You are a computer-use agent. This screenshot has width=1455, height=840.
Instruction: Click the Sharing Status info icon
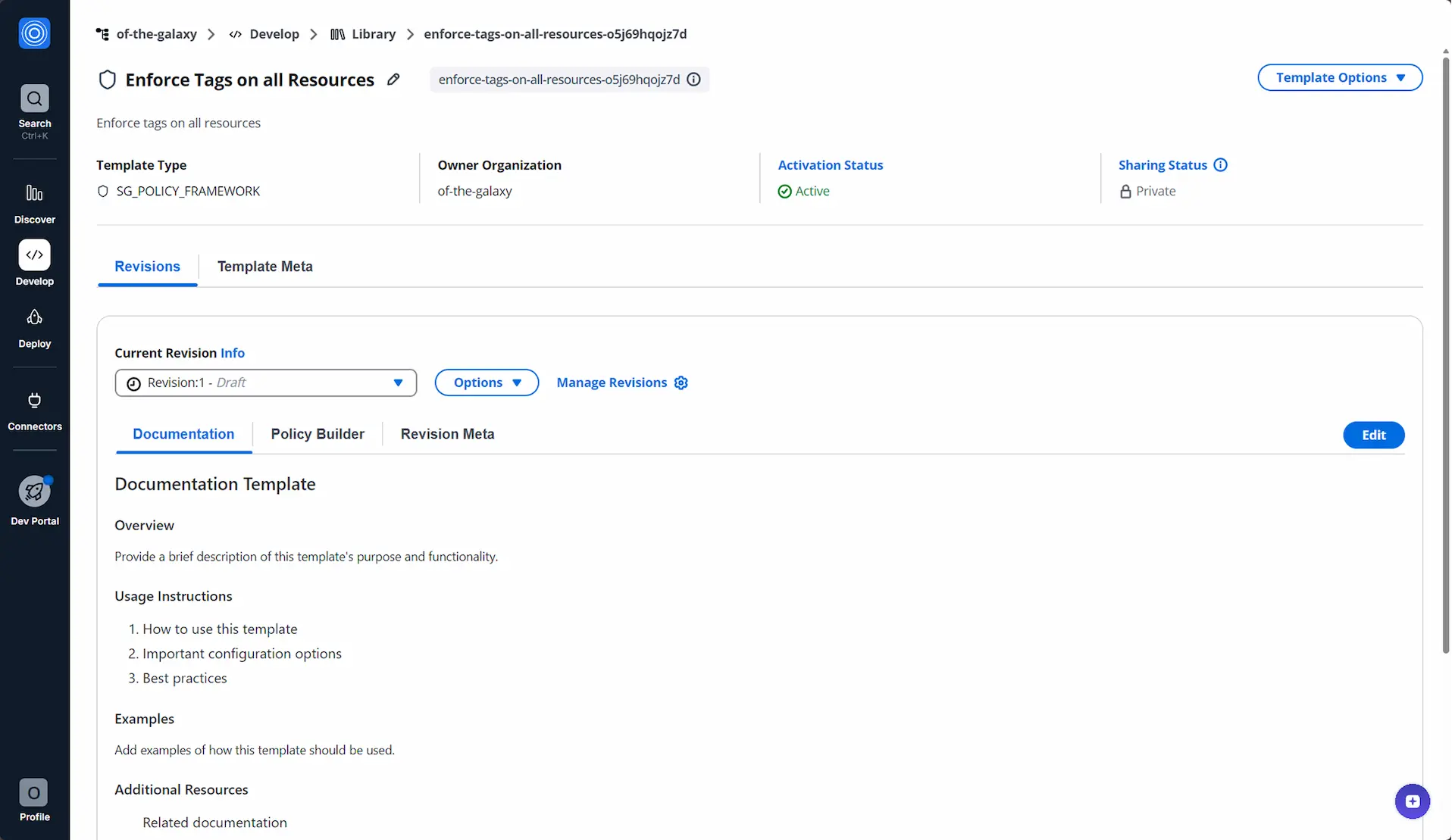[1220, 165]
